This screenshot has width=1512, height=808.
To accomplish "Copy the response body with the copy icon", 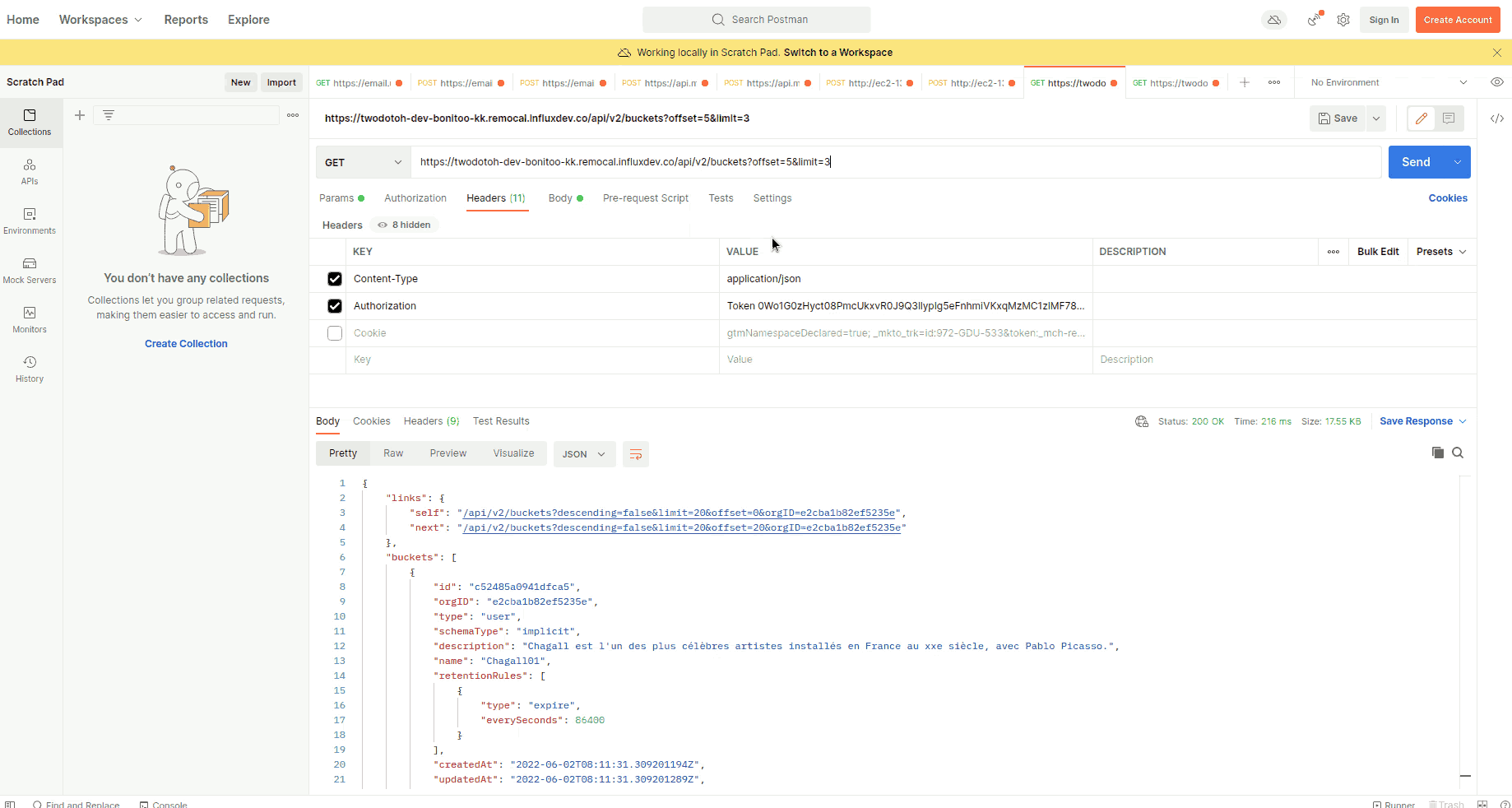I will tap(1438, 453).
